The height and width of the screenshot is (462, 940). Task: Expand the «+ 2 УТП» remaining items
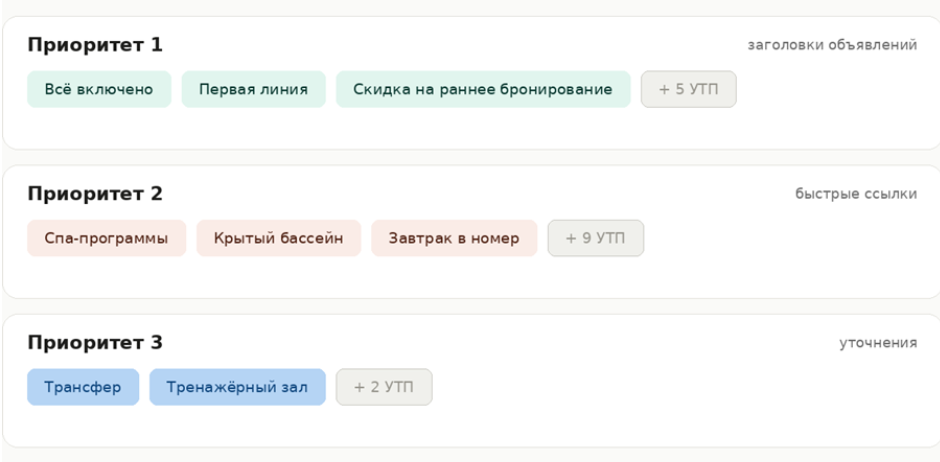point(384,387)
